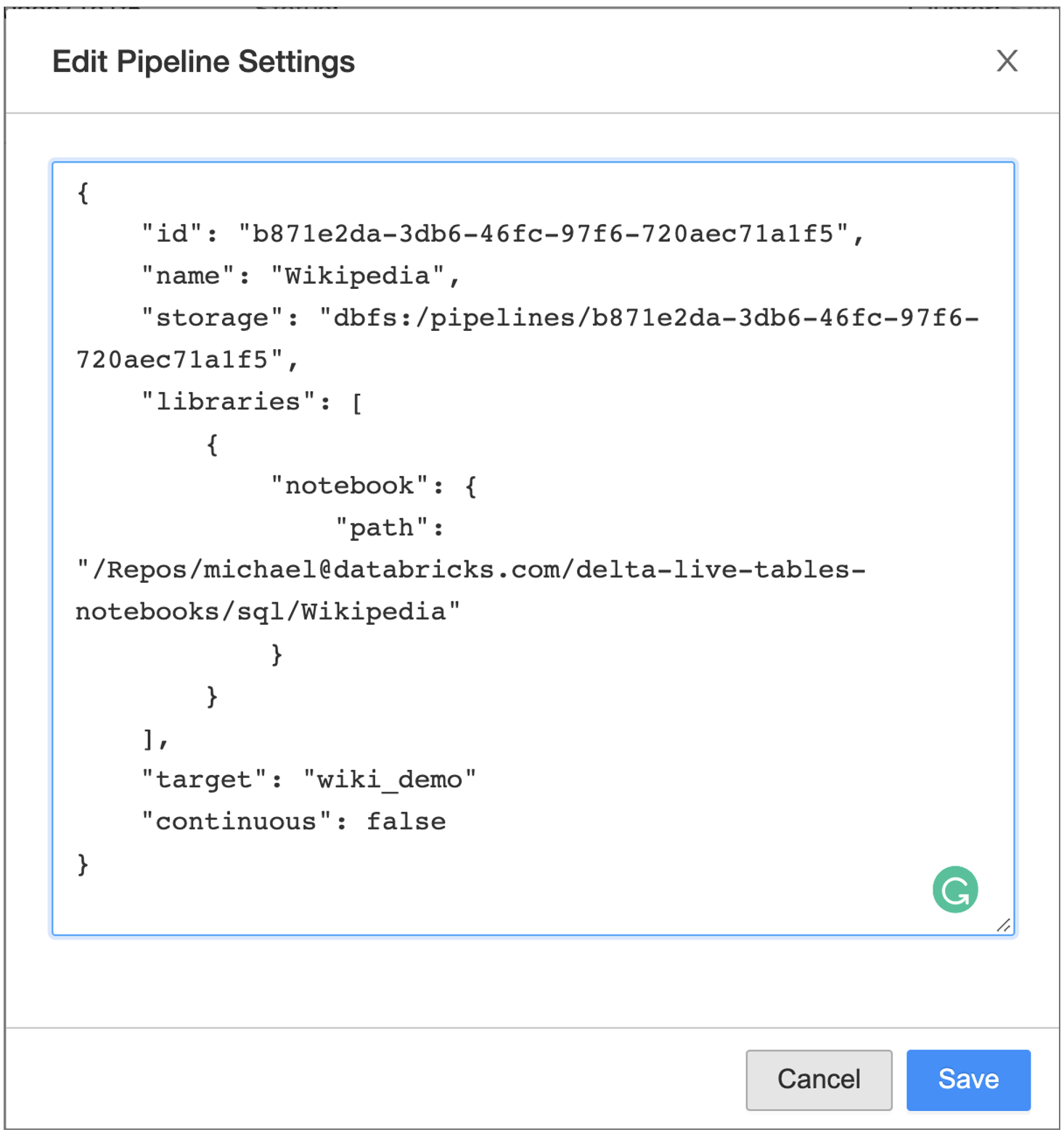Viewport: 1064px width, 1135px height.
Task: Click the /Repos/michael@databricks.com path line
Action: (x=471, y=570)
